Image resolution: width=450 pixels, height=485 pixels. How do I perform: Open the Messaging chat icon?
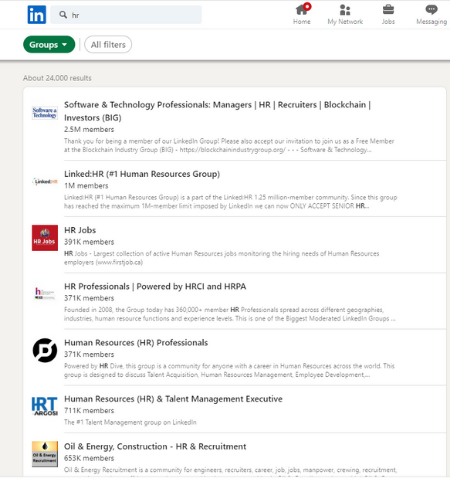[431, 14]
